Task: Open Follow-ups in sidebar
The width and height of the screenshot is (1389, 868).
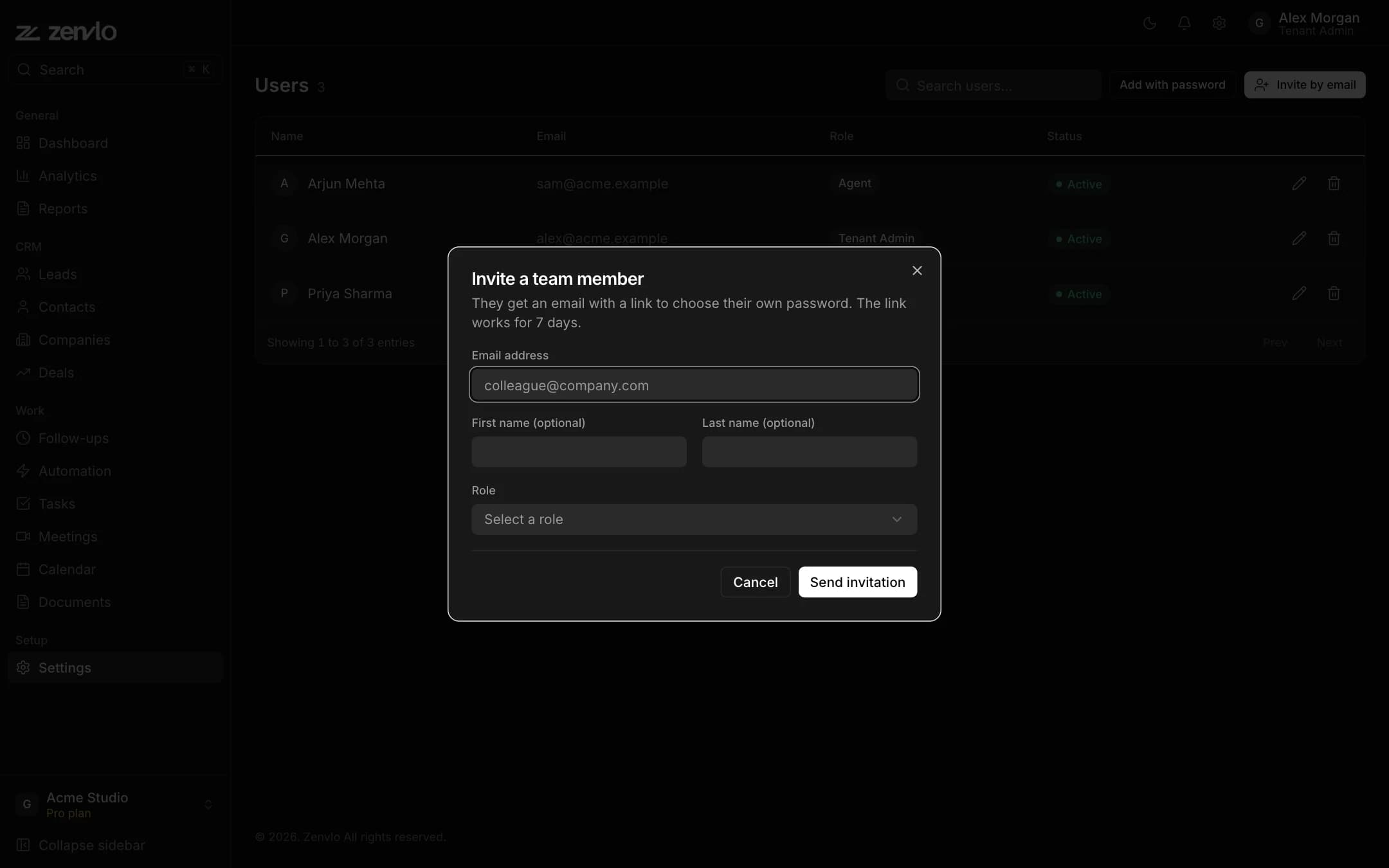Action: click(x=115, y=438)
